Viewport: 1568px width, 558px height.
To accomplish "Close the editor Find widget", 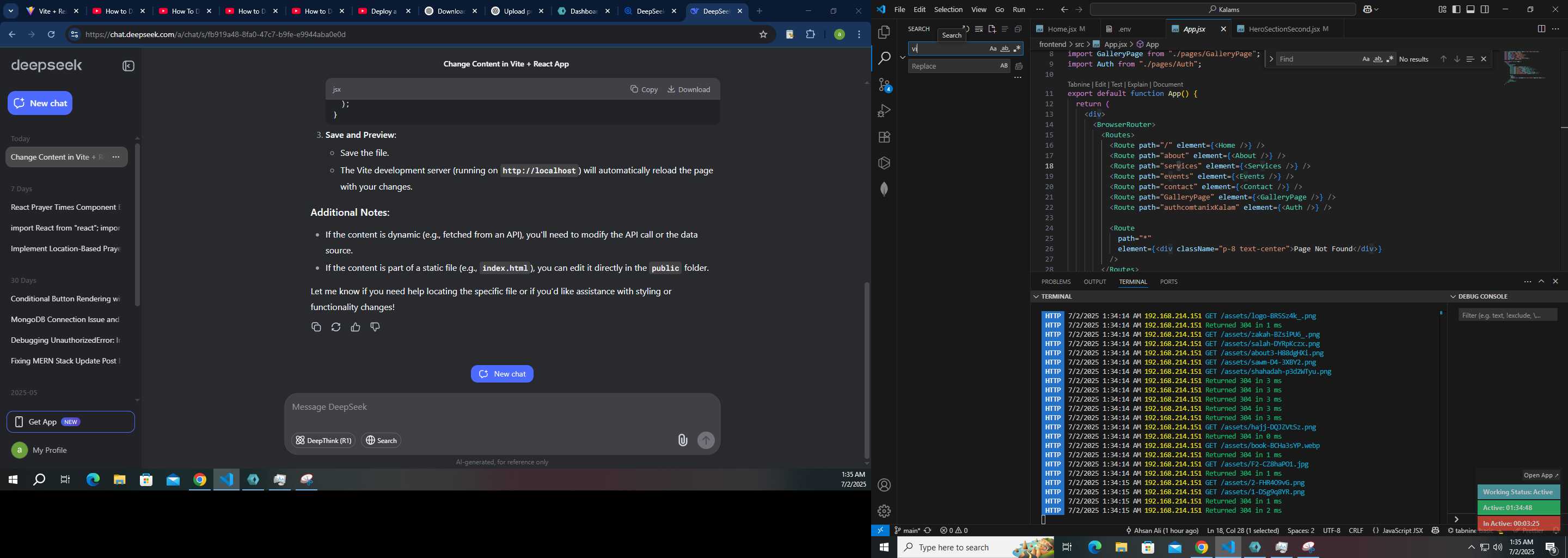I will coord(1484,59).
